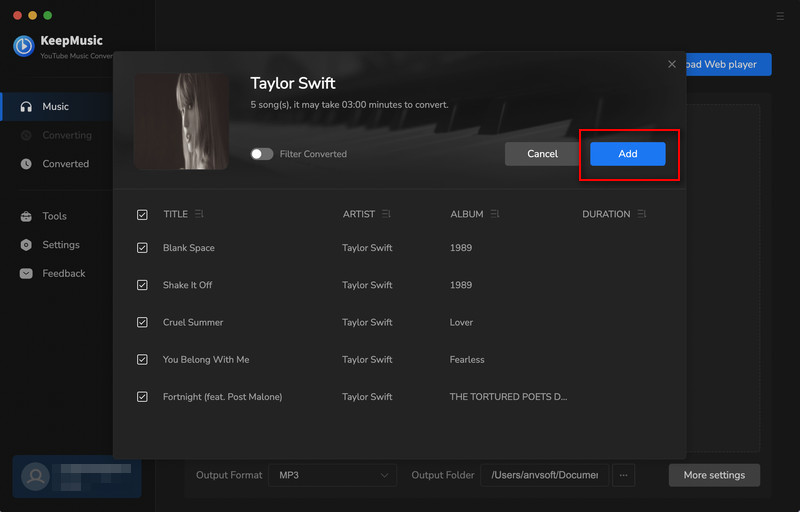
Task: Uncheck the Cruel Summer checkbox
Action: tap(142, 322)
